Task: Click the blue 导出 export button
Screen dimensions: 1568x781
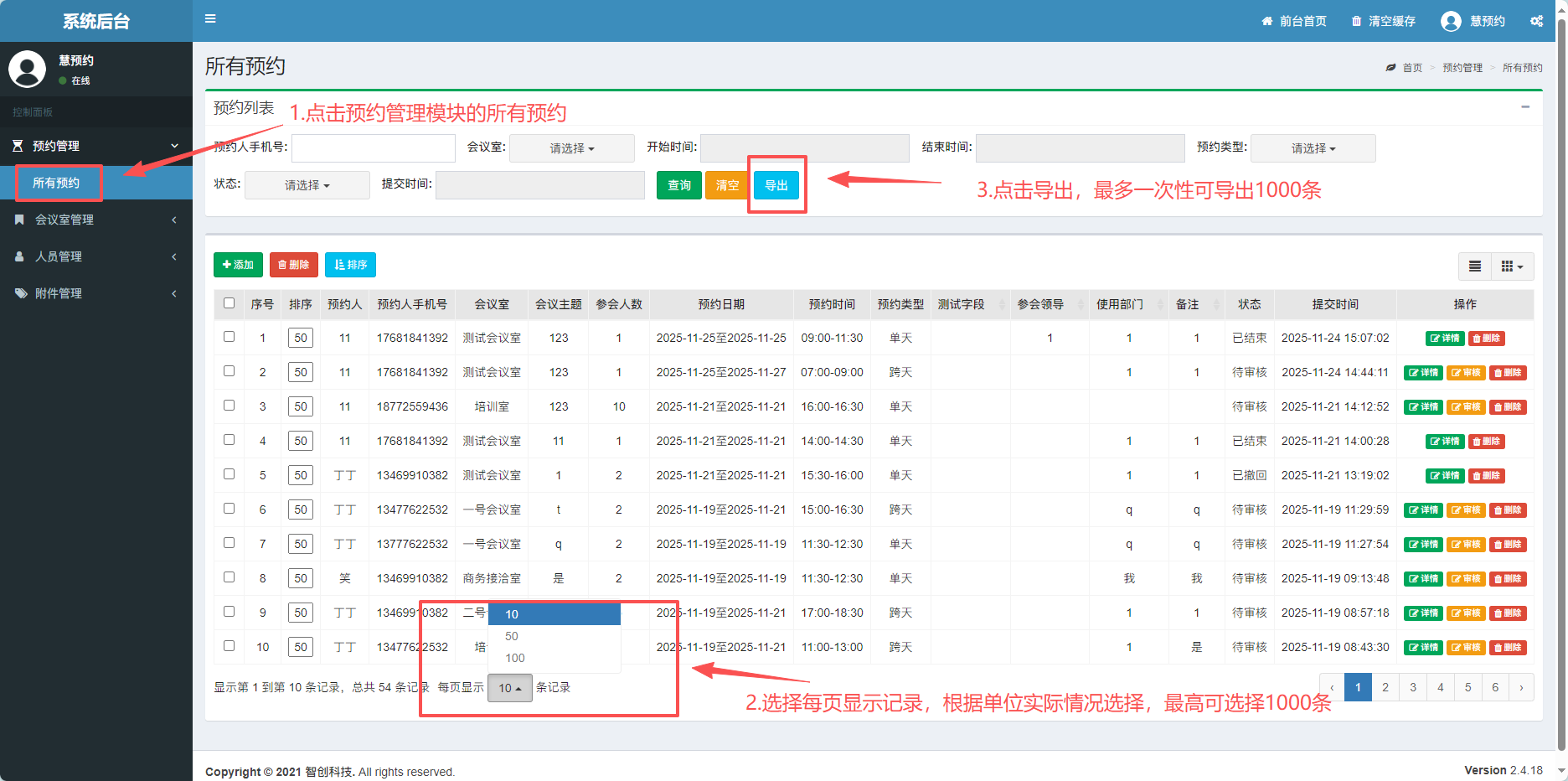Action: [776, 185]
